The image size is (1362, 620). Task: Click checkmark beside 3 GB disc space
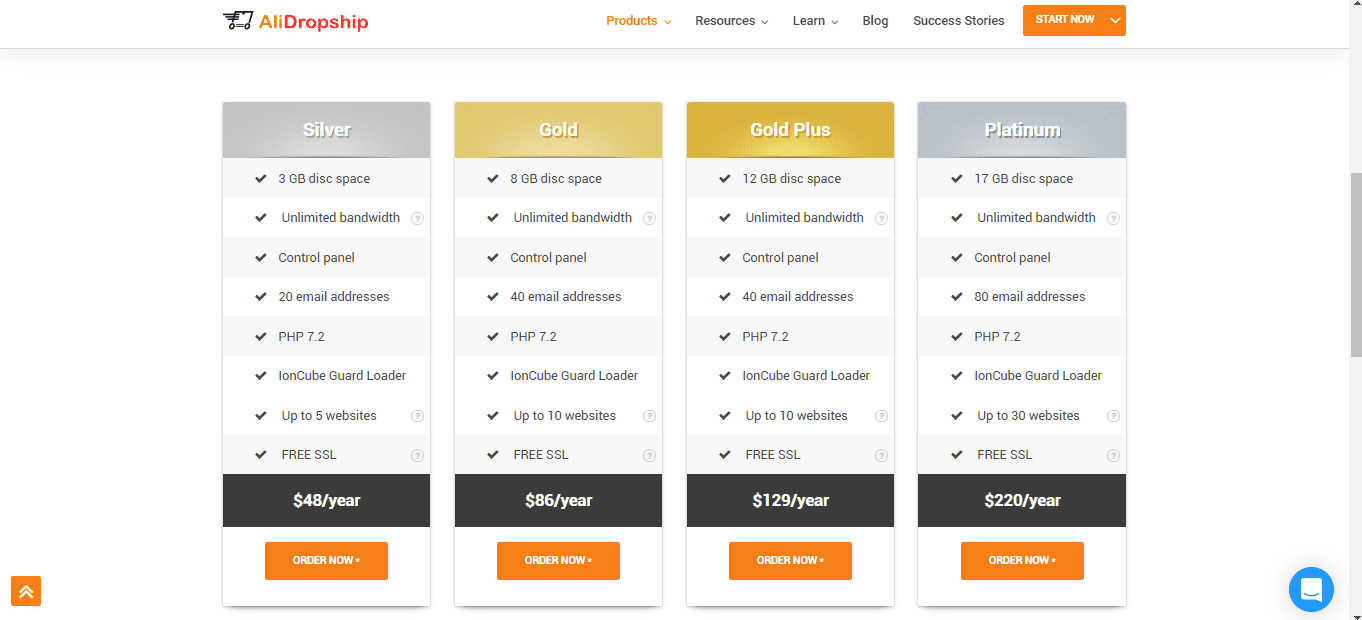(x=261, y=179)
